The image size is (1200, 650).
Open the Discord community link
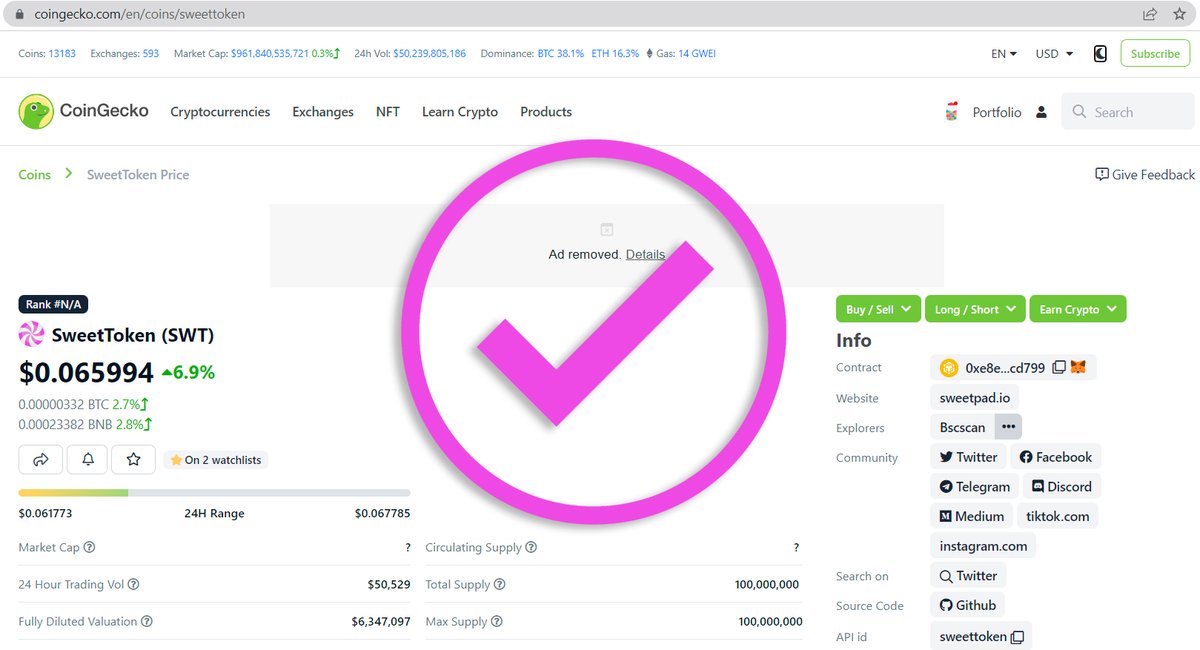[1060, 487]
